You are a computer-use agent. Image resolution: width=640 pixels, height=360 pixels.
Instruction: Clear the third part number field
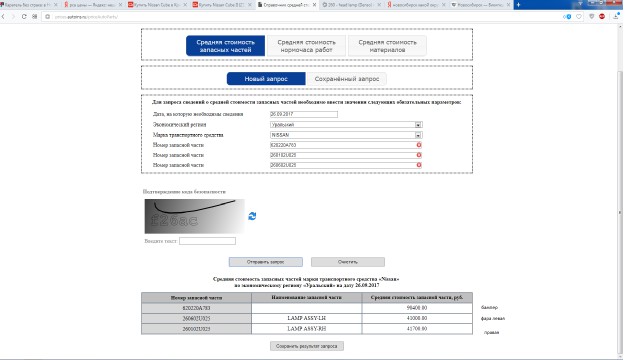pyautogui.click(x=419, y=165)
